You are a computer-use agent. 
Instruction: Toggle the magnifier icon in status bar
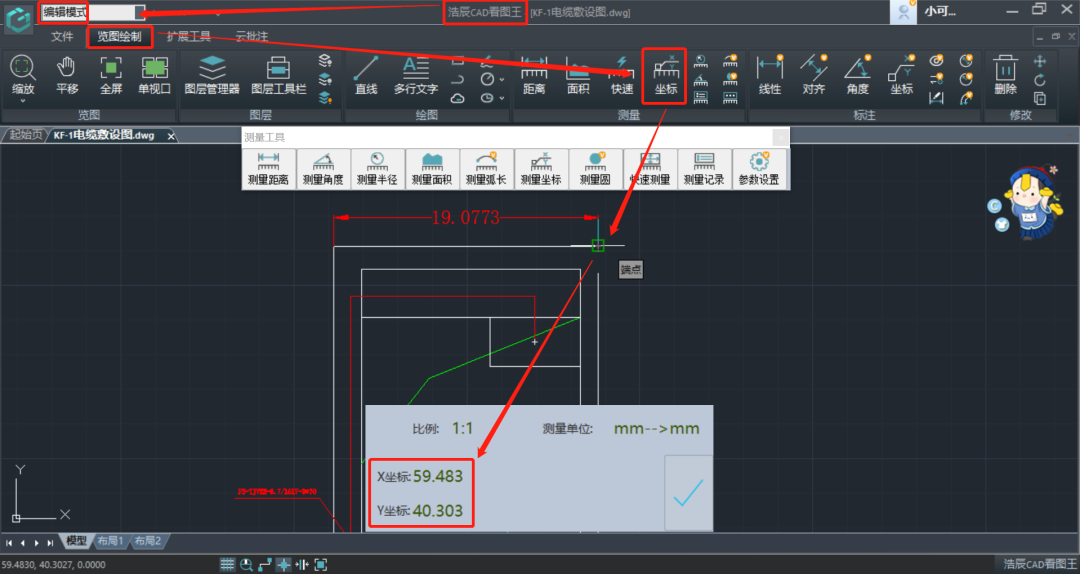tap(246, 564)
